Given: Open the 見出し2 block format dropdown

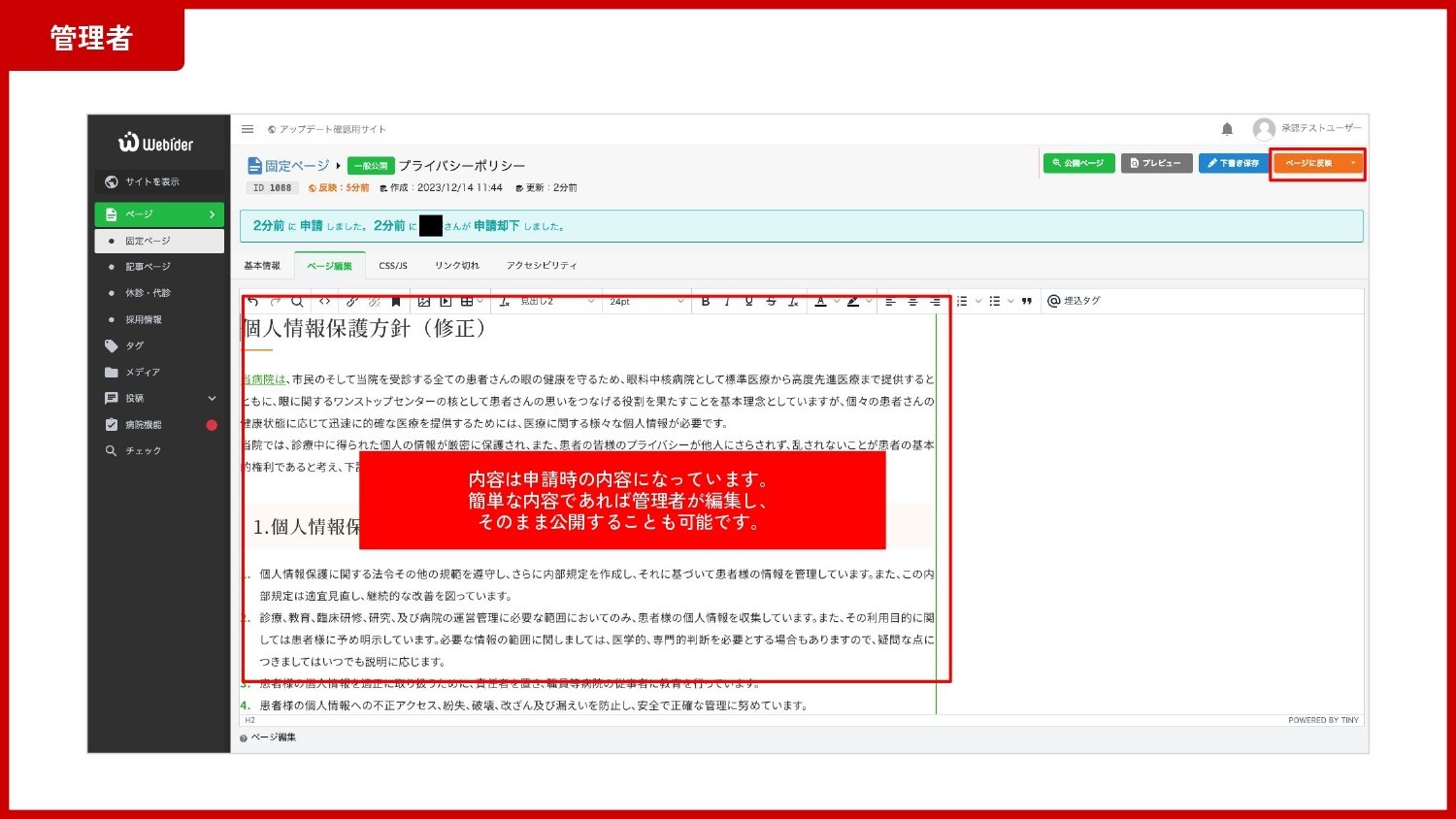Looking at the screenshot, I should click(556, 302).
